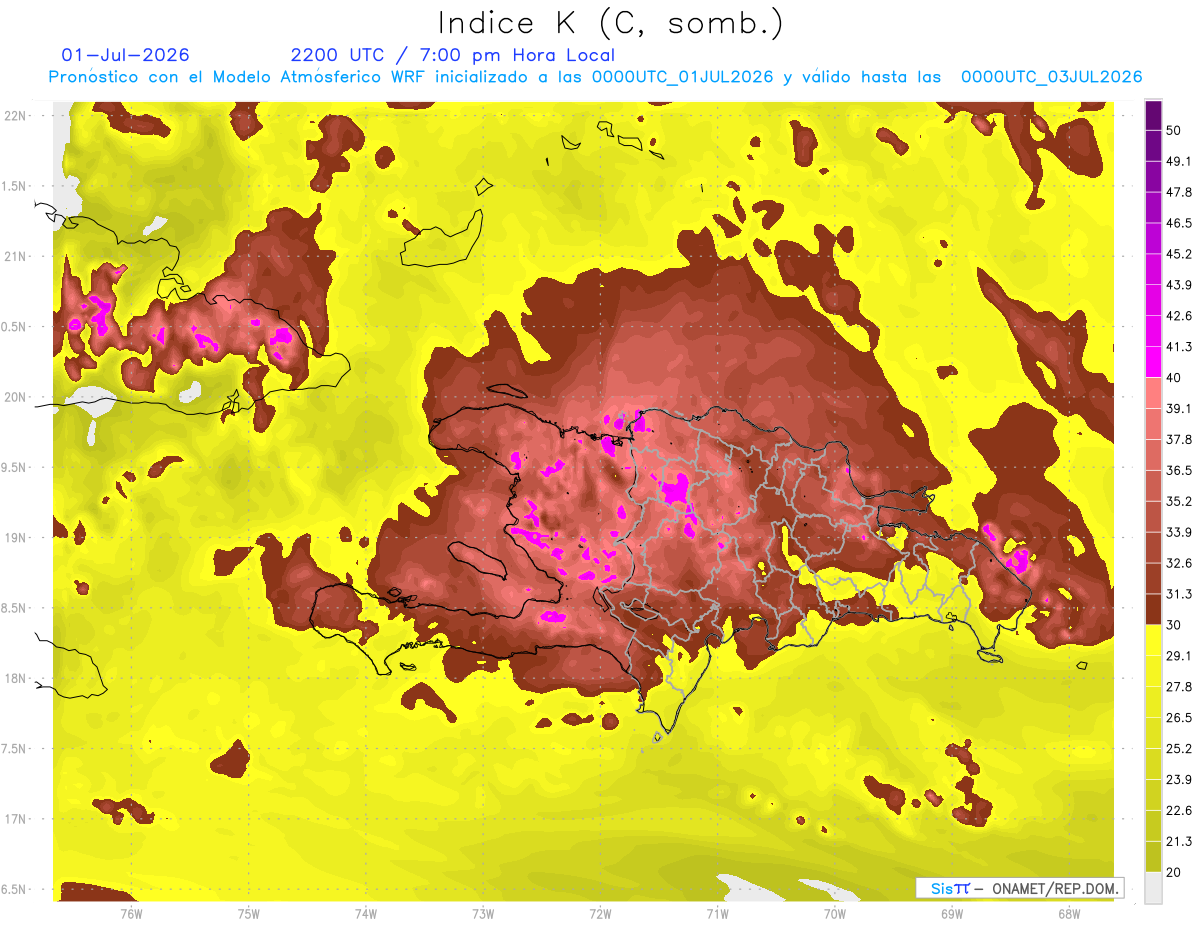
Task: Click the magenta colorbar segment between 40 and 41.3
Action: click(x=1153, y=362)
